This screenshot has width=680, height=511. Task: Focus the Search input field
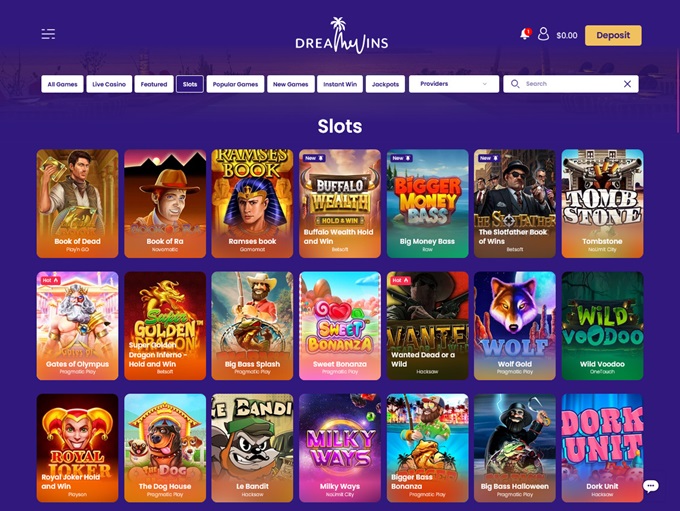tap(571, 84)
